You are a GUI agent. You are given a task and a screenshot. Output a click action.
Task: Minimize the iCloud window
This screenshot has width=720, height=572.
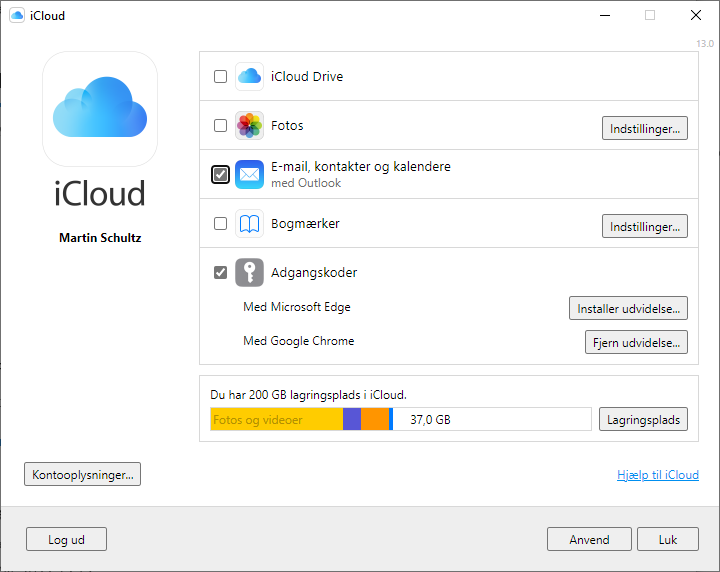click(x=605, y=16)
